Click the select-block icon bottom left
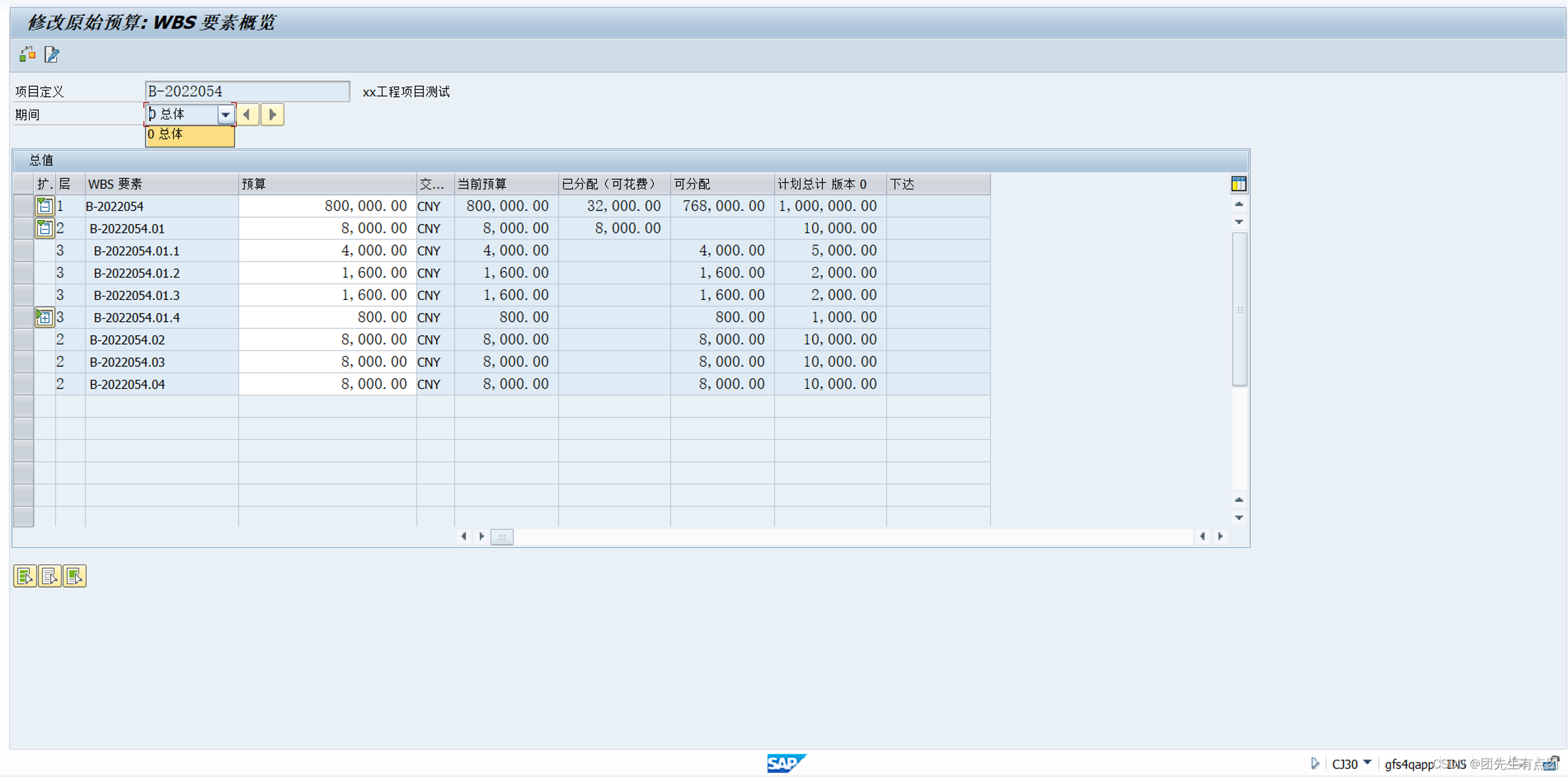Screen dimensions: 1568x777 coord(75,575)
